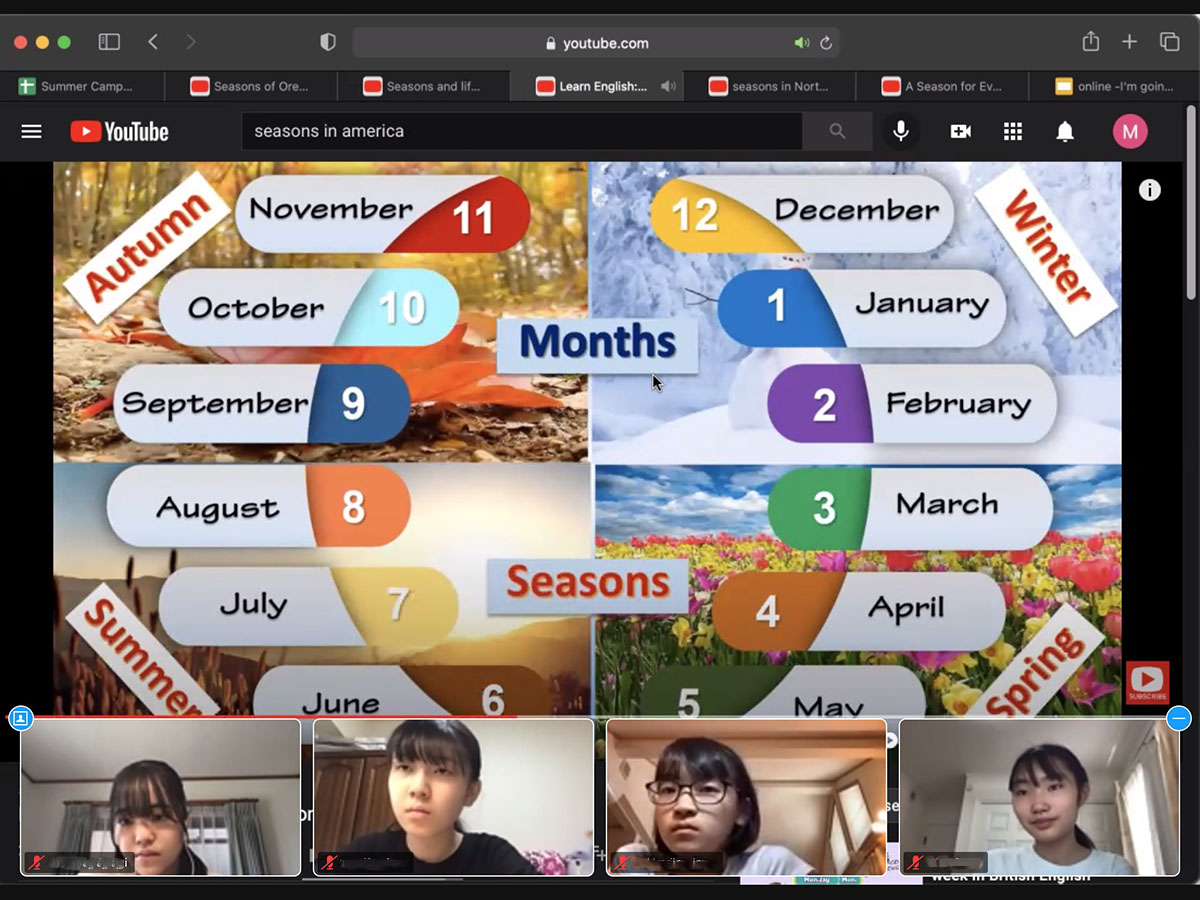The width and height of the screenshot is (1200, 900).
Task: Open the notifications bell
Action: (1065, 131)
